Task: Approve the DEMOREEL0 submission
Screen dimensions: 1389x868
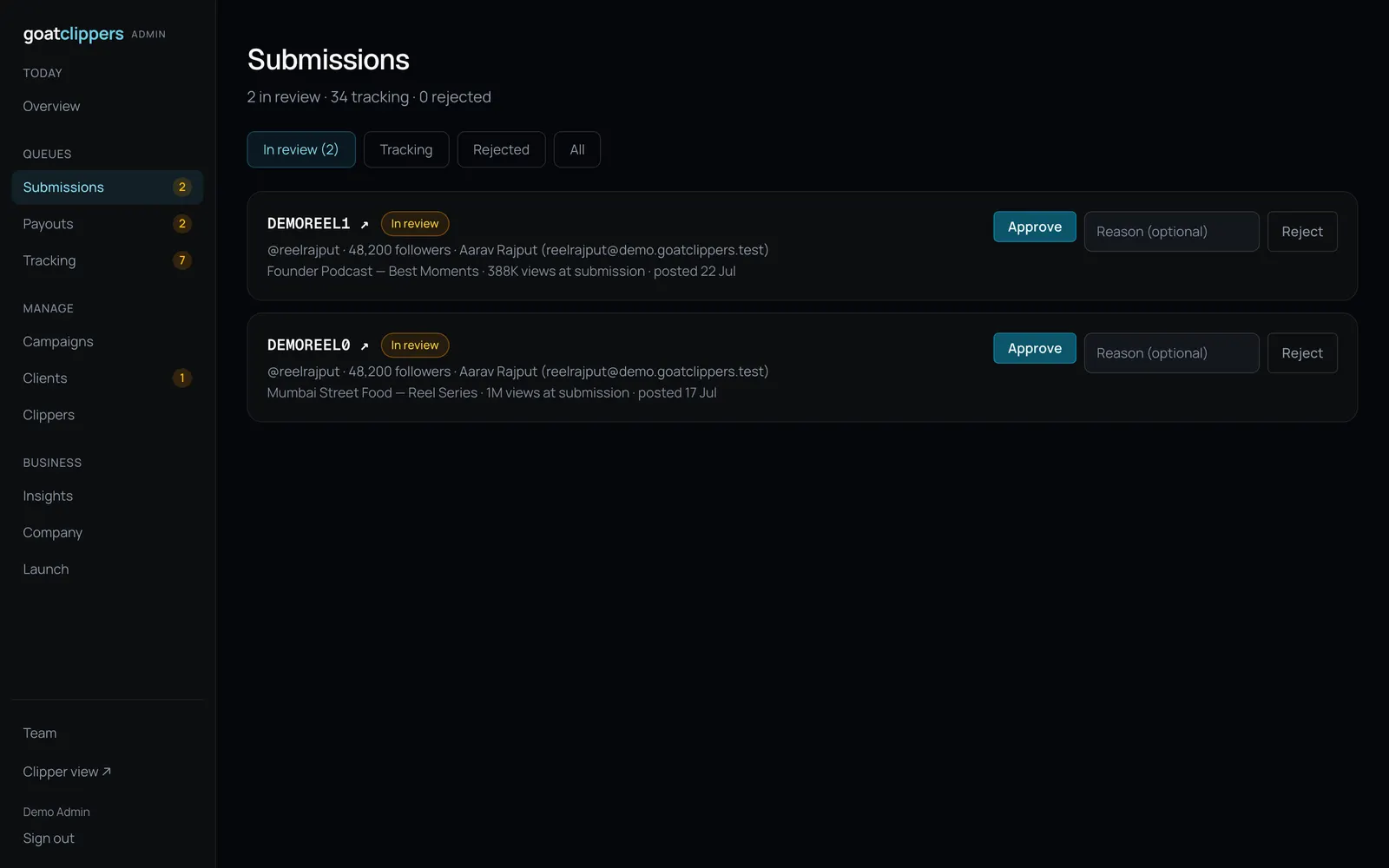Action: pos(1035,348)
